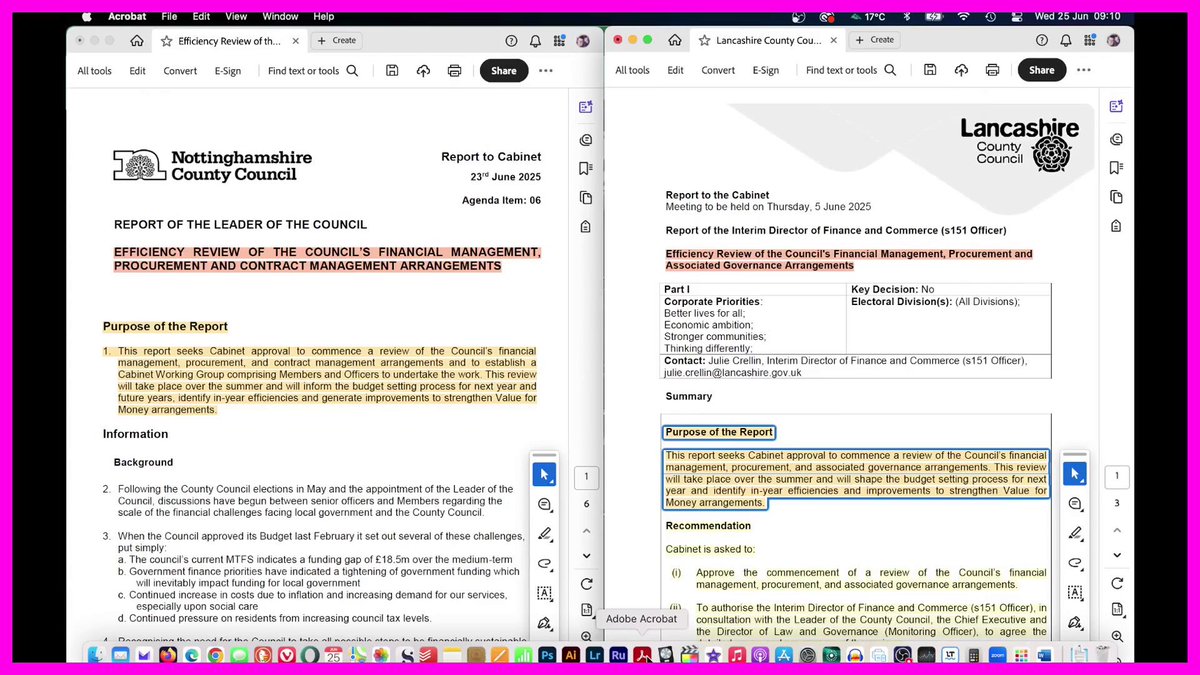Zoom in on the Lancashire document

point(1116,636)
